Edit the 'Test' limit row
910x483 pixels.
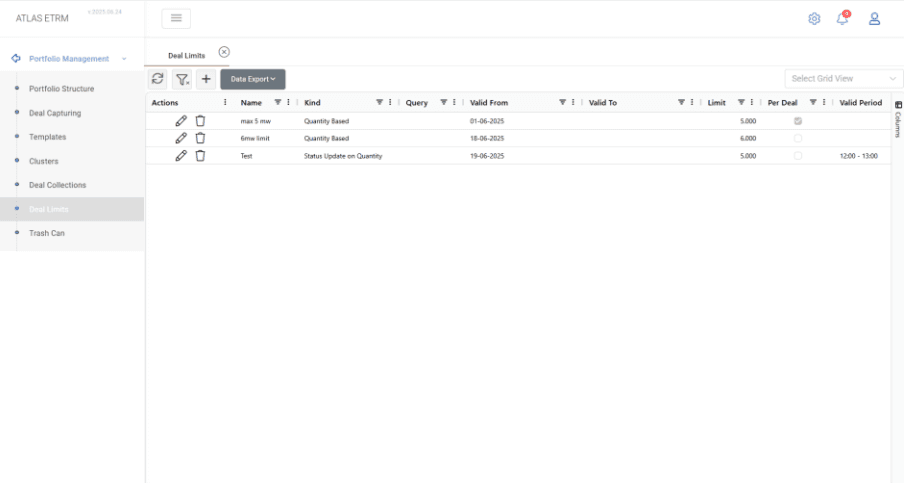[181, 156]
